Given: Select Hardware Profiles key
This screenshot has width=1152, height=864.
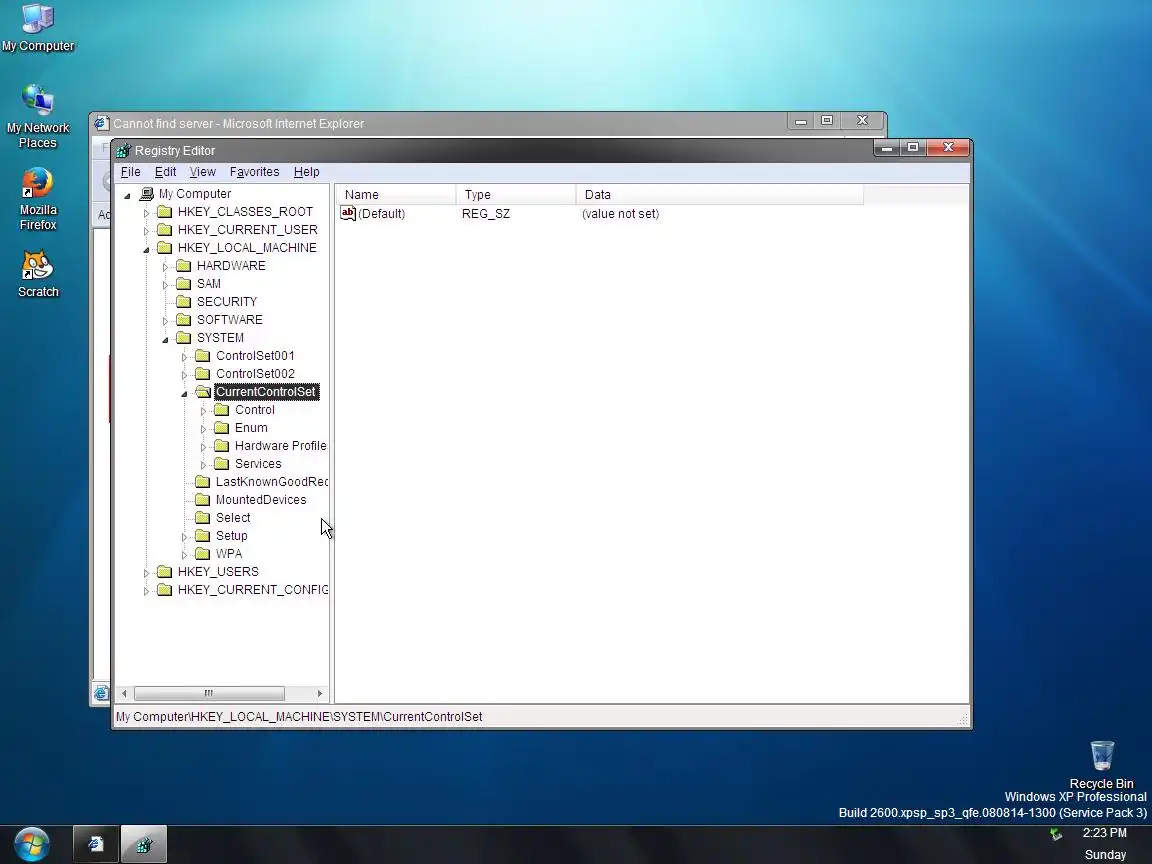Looking at the screenshot, I should [280, 446].
